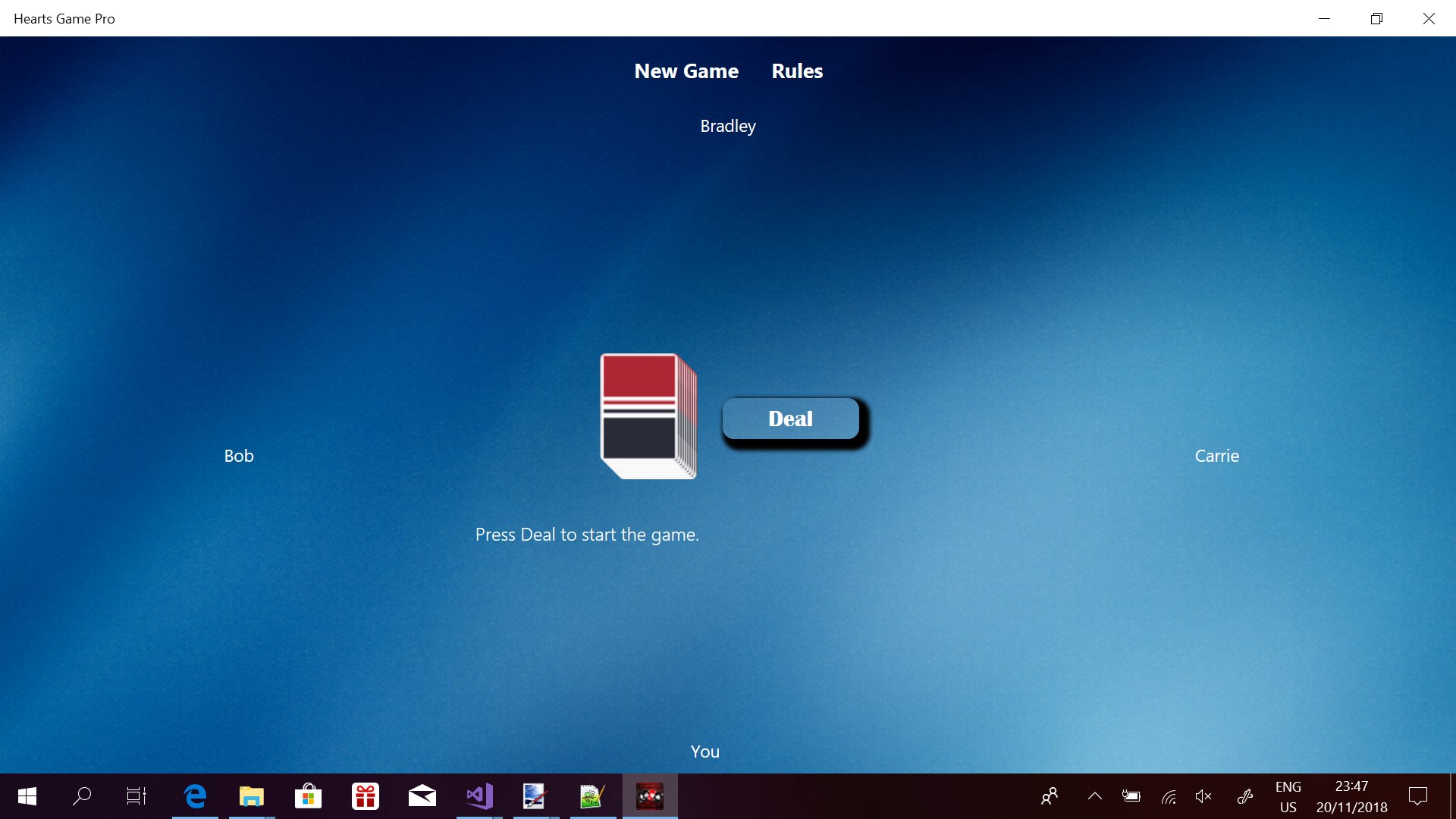Switch ENG US input language

pyautogui.click(x=1288, y=796)
